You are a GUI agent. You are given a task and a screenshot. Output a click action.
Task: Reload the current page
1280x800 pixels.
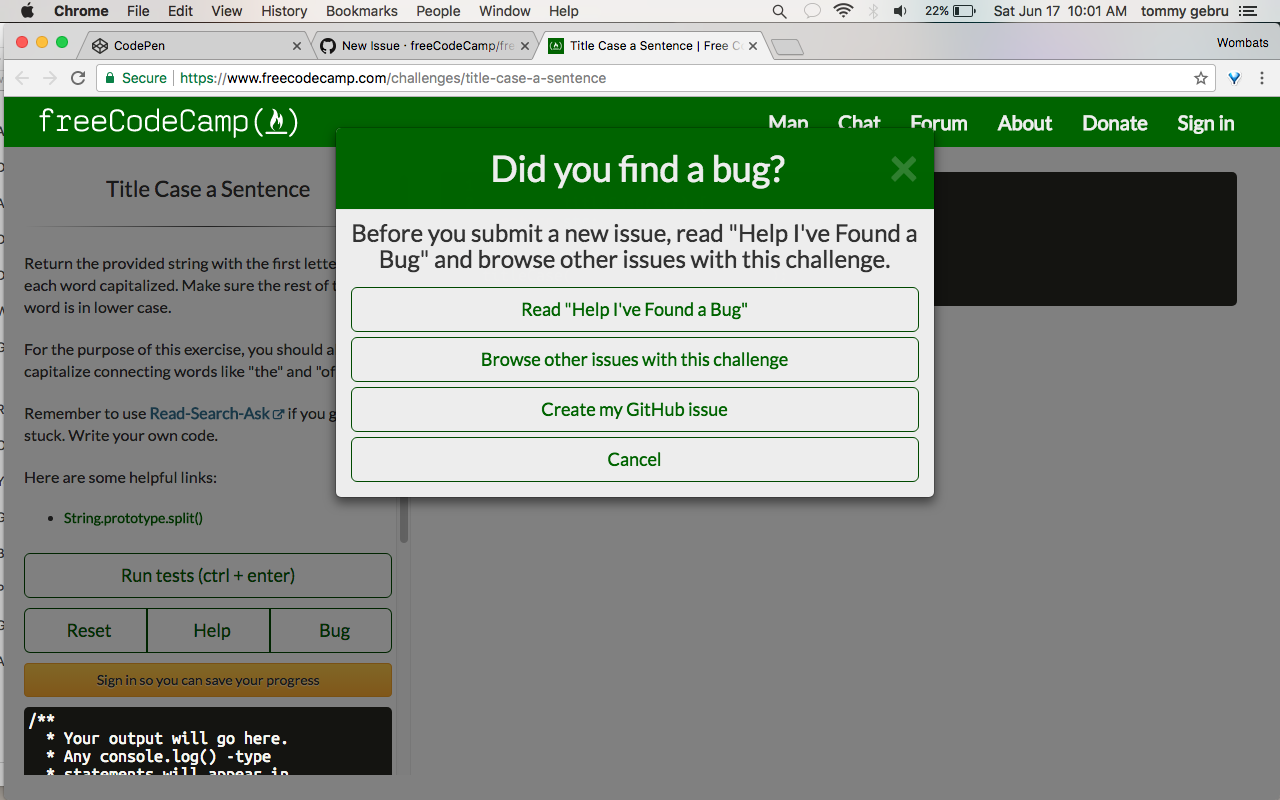78,77
